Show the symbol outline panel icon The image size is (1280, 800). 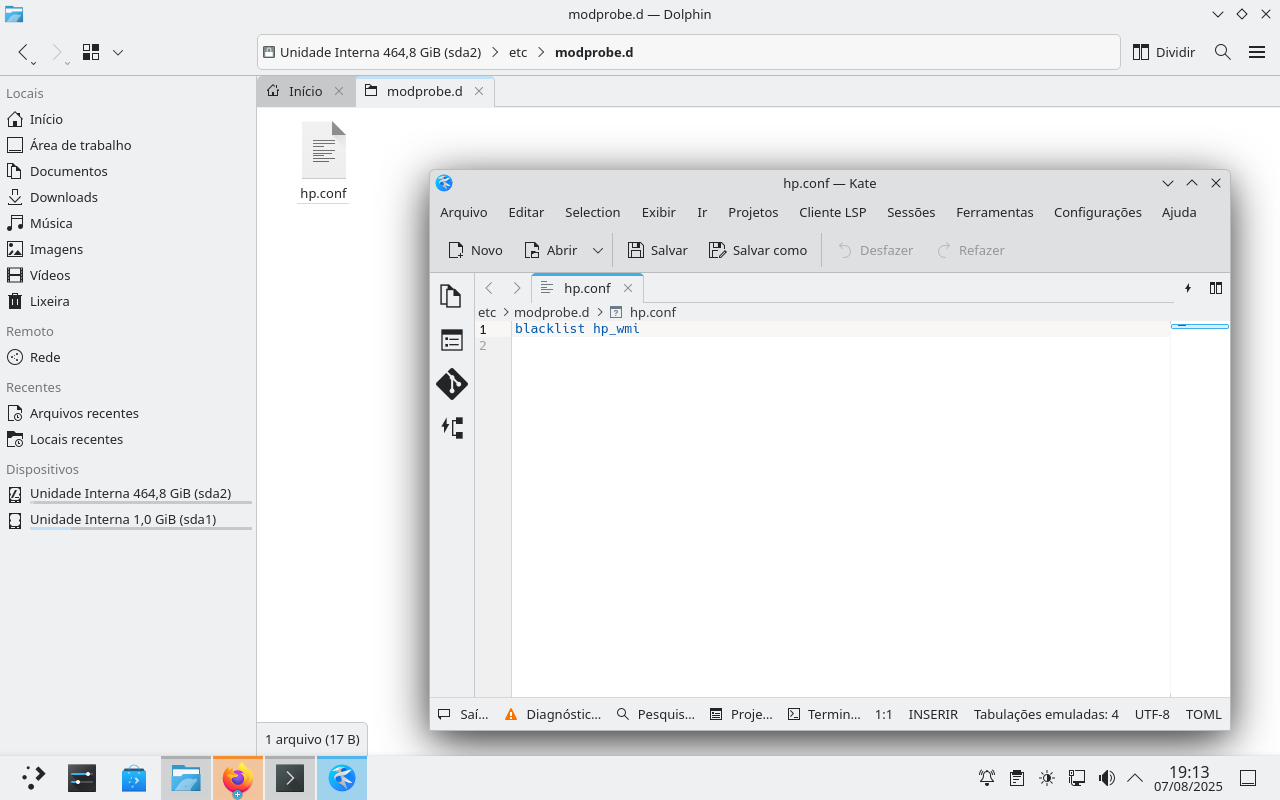(452, 340)
